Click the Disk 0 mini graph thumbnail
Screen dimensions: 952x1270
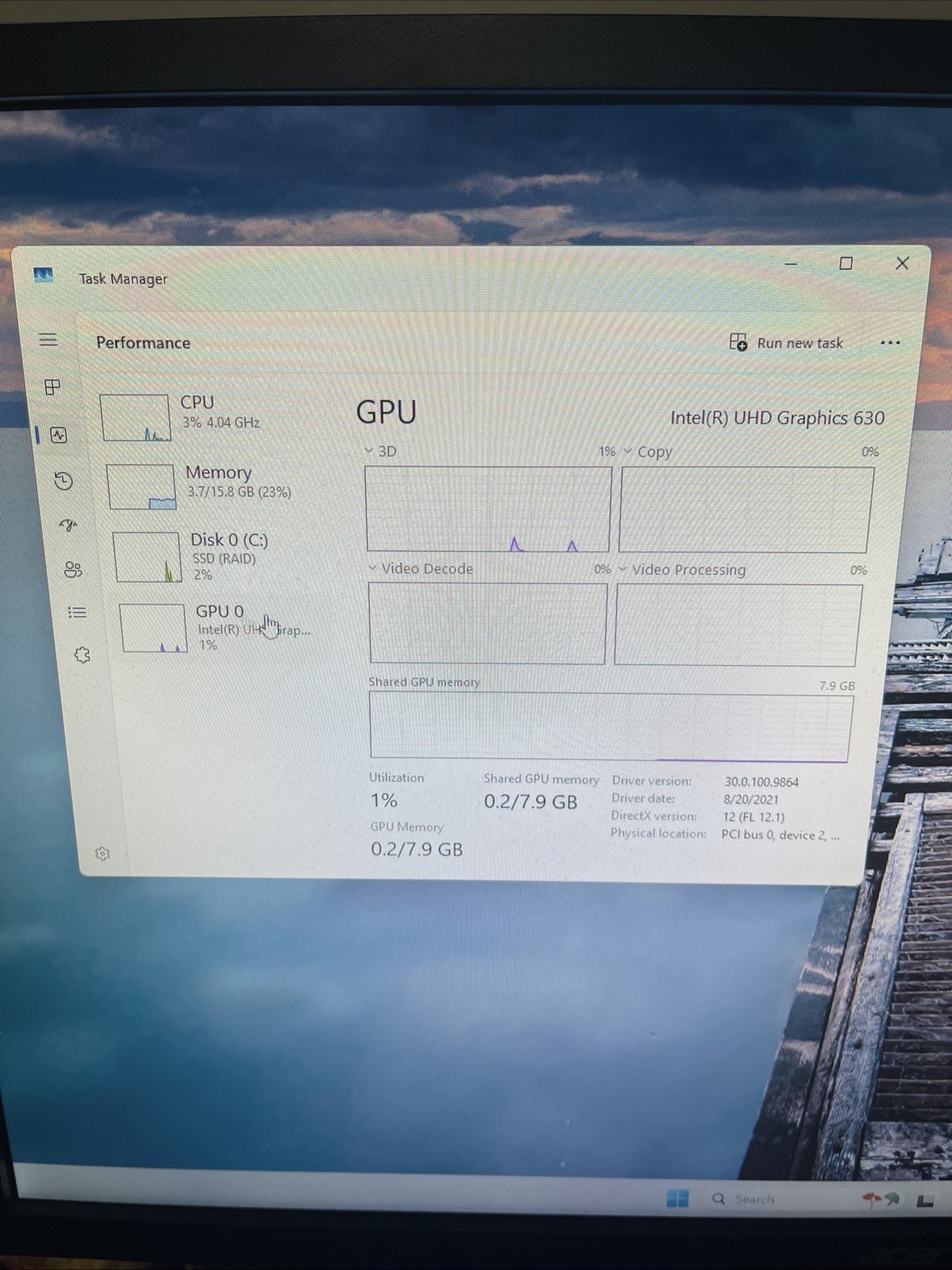pyautogui.click(x=148, y=557)
